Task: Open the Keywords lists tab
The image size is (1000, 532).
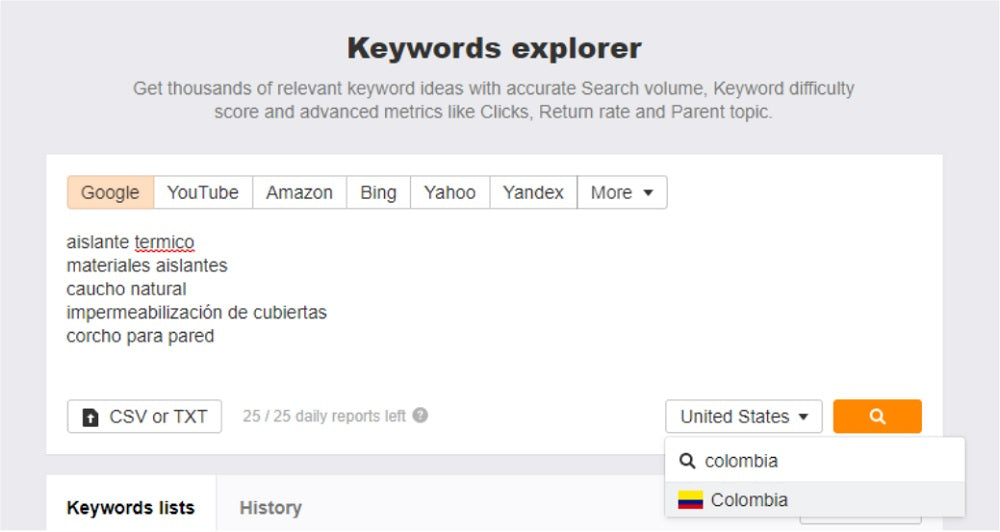Action: coord(131,508)
